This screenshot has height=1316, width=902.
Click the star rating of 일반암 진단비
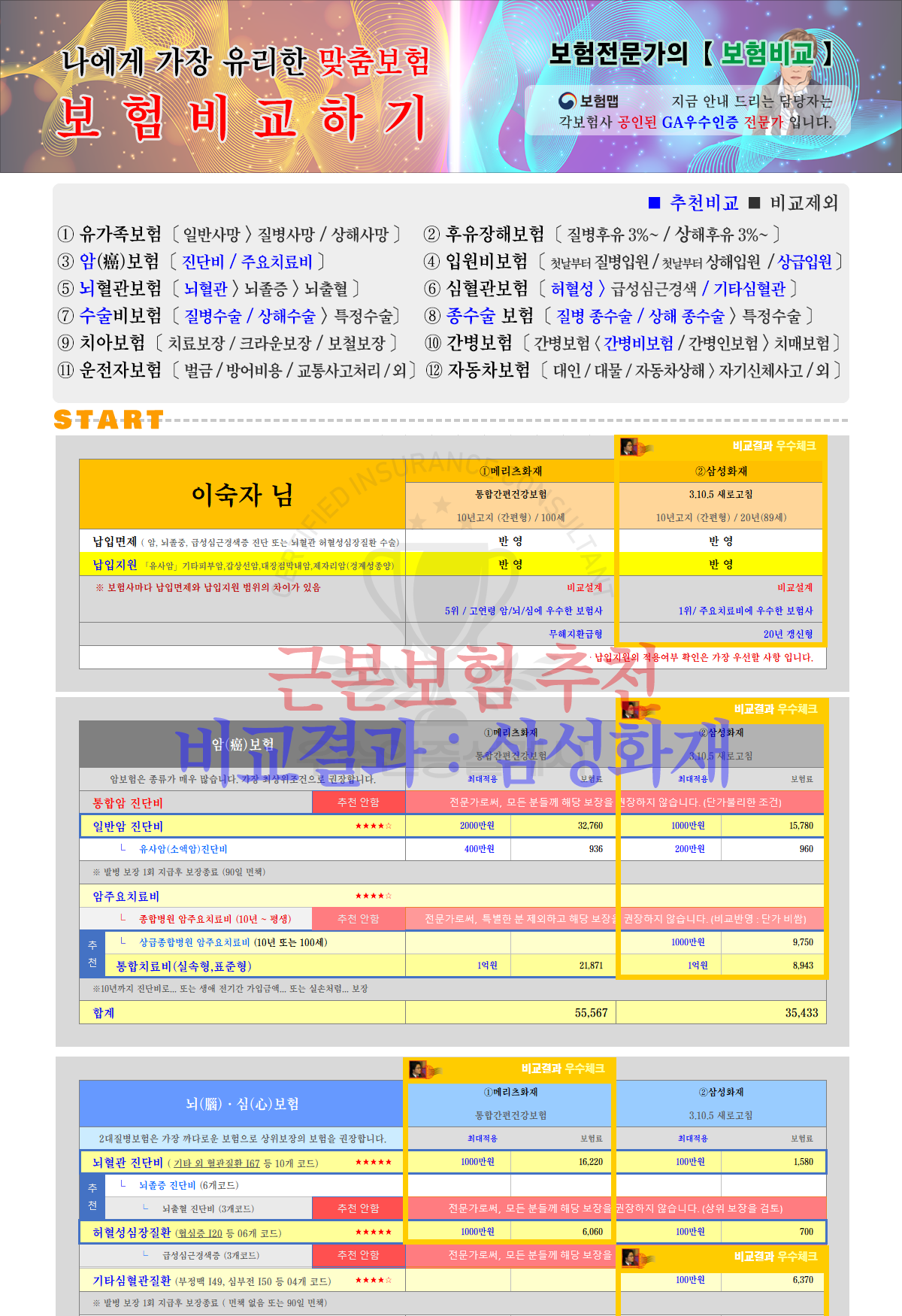coord(374,826)
